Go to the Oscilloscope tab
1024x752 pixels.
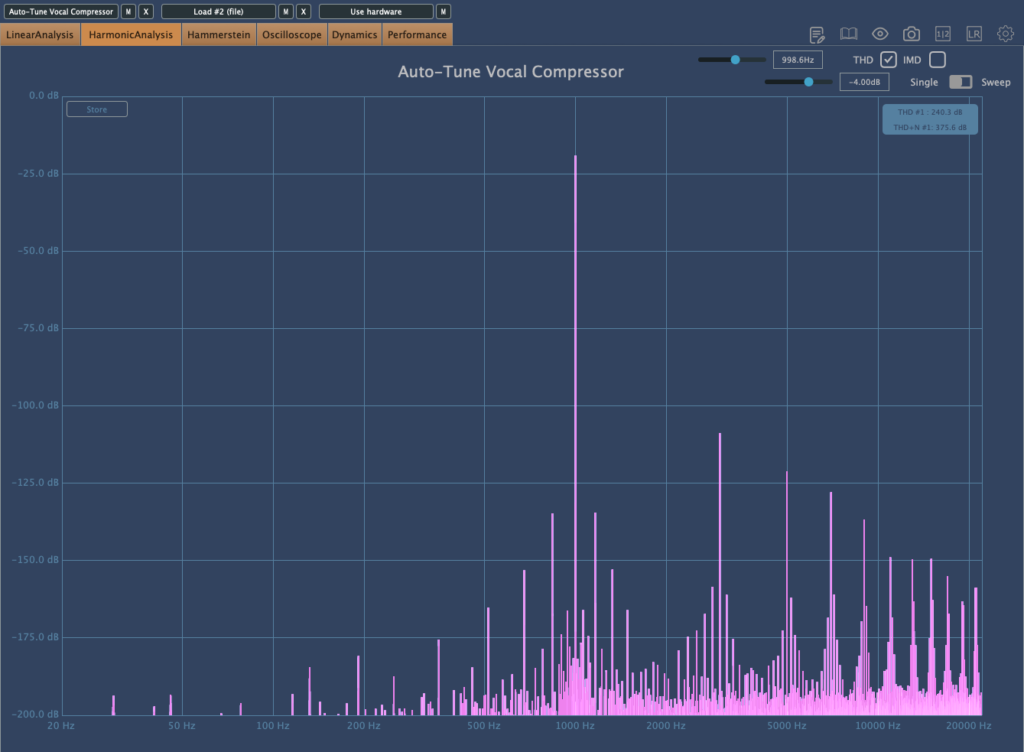292,35
